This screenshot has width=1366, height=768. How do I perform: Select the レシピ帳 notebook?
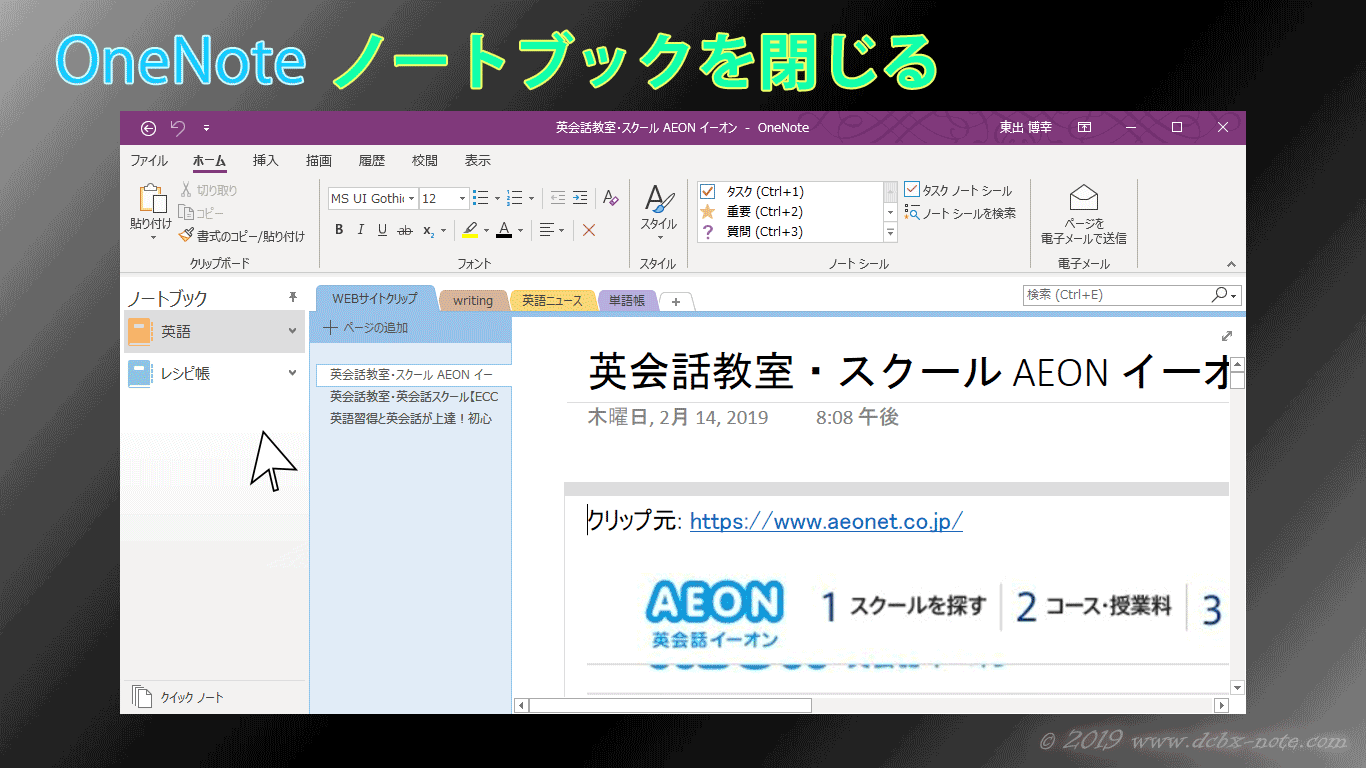click(214, 373)
